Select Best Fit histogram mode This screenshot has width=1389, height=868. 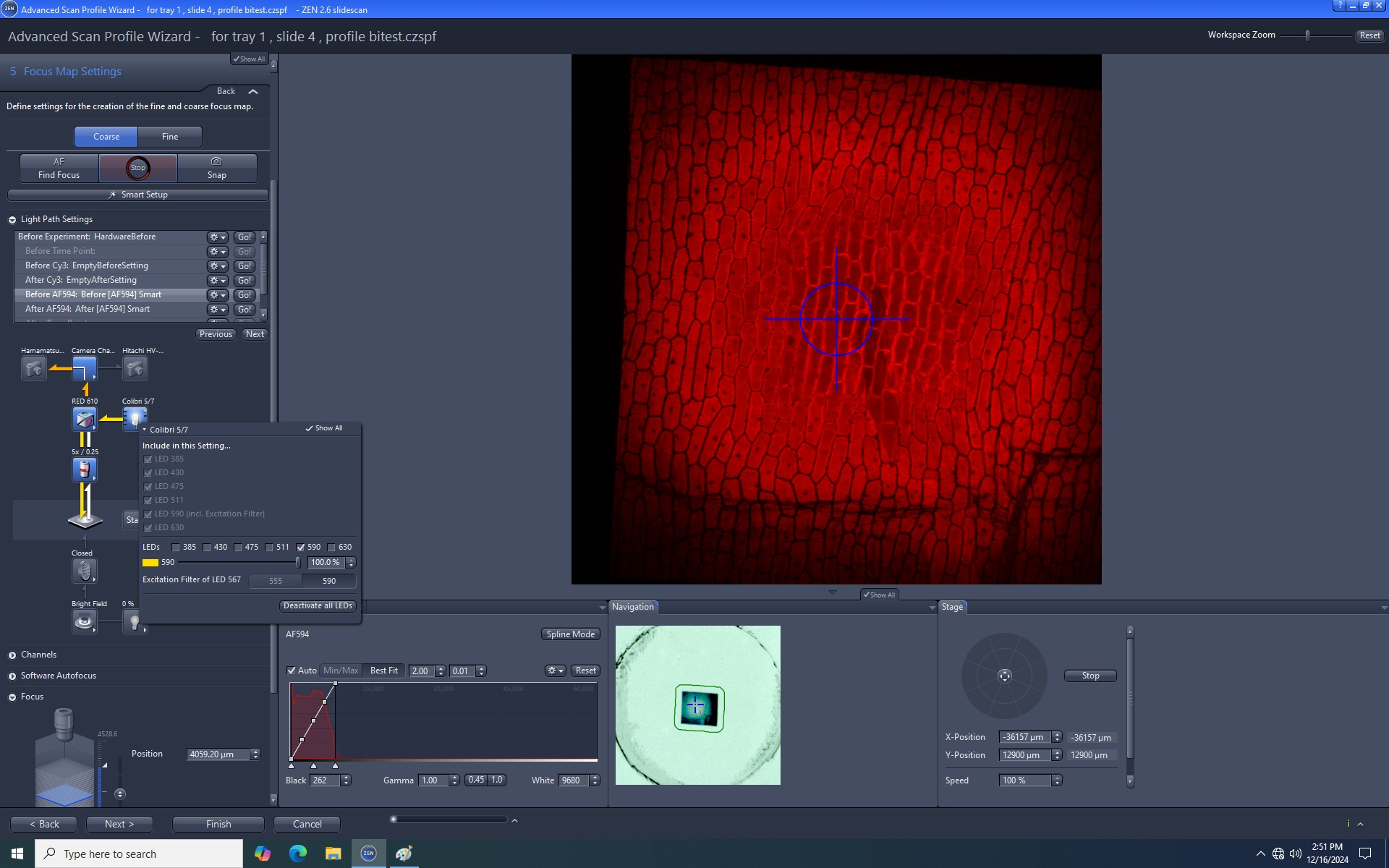click(384, 671)
